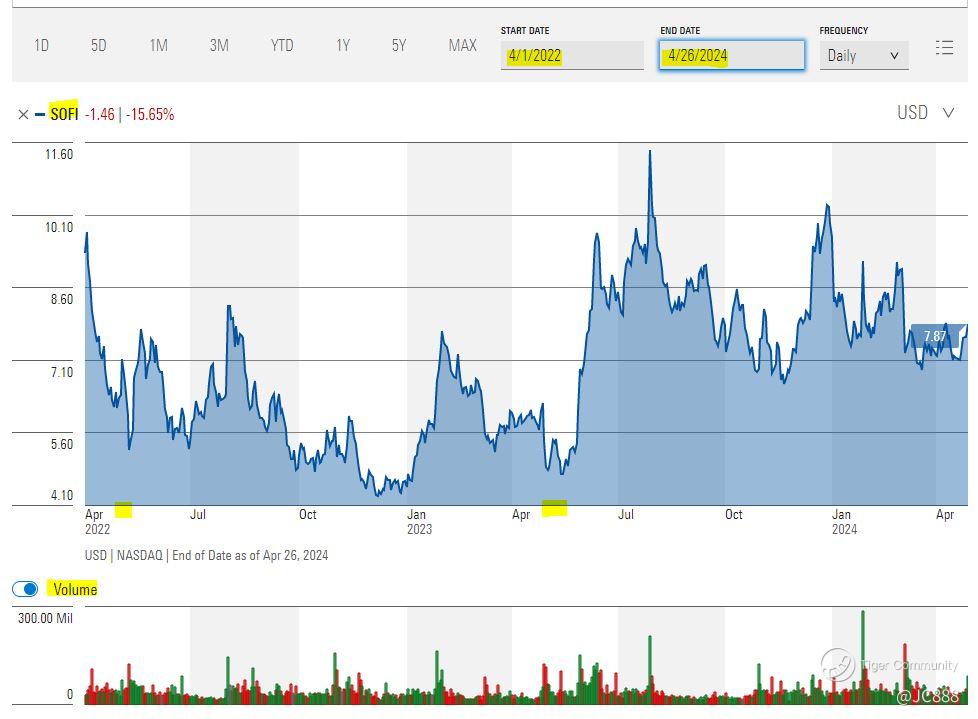The width and height of the screenshot is (978, 719).
Task: Select the 1Y time range
Action: click(x=343, y=46)
